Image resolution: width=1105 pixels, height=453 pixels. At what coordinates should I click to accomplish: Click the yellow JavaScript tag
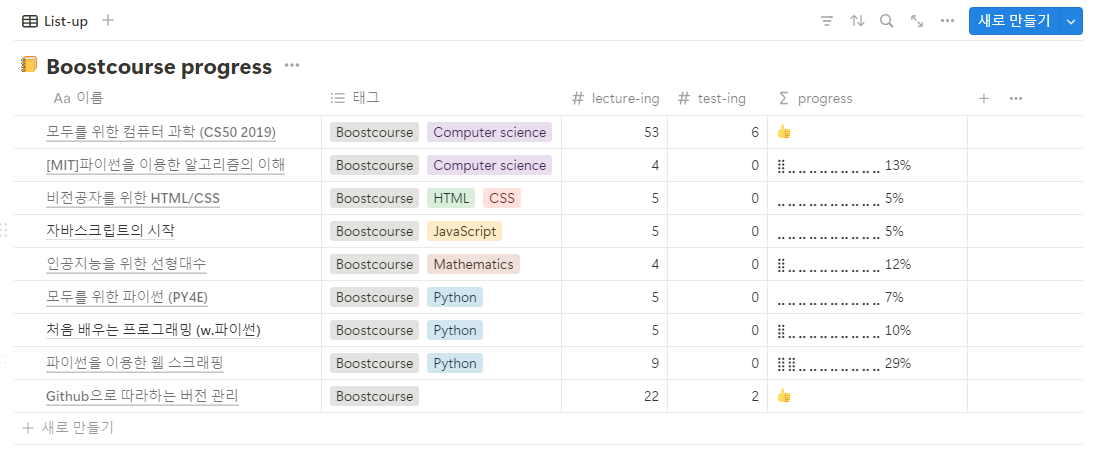click(x=464, y=231)
